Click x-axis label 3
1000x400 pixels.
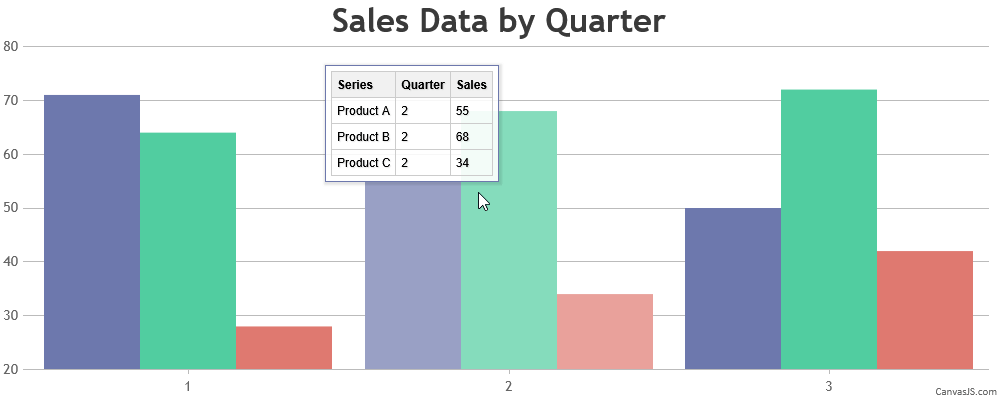(x=829, y=385)
